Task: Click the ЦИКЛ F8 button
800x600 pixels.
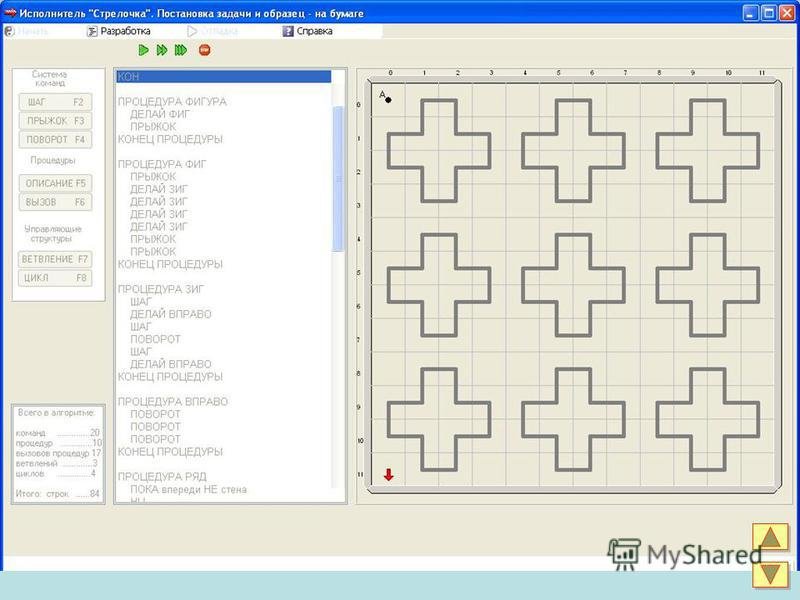Action: click(55, 278)
